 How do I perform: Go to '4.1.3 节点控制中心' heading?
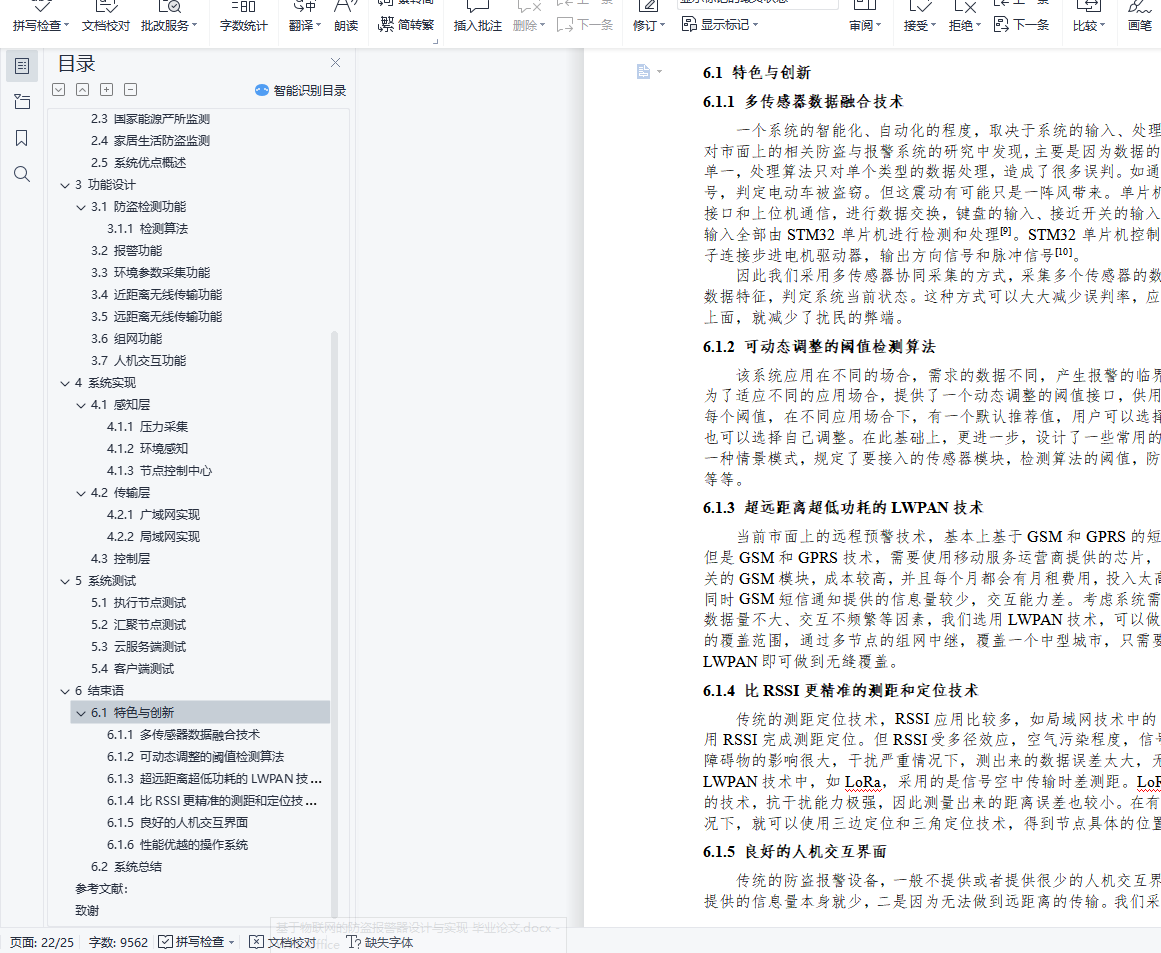tap(159, 470)
